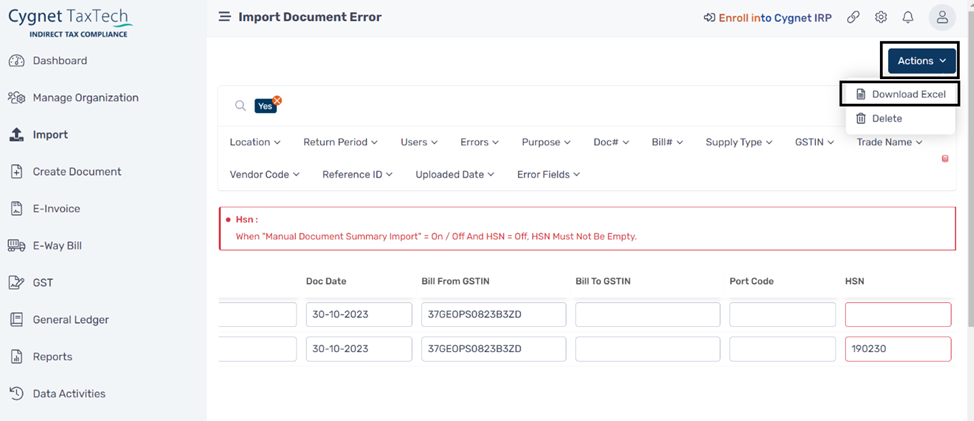
Task: Expand the Uploaded Date filter
Action: click(x=455, y=174)
